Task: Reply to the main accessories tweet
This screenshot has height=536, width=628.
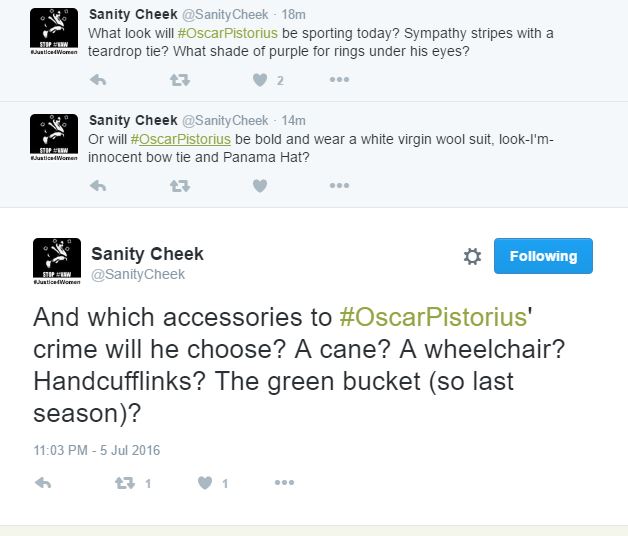Action: 43,483
